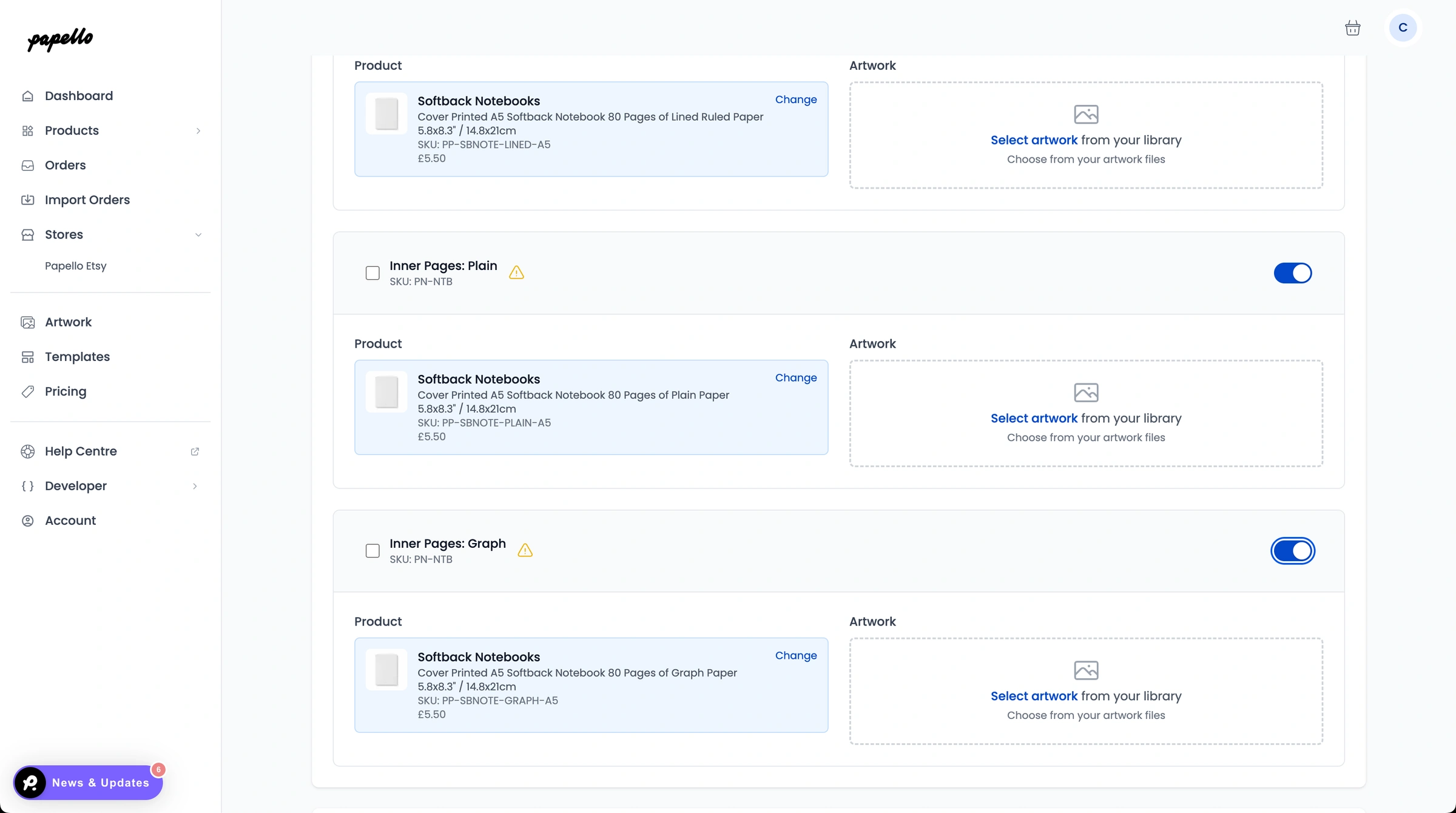Click the warning icon next to Inner Pages: Plain

516,272
